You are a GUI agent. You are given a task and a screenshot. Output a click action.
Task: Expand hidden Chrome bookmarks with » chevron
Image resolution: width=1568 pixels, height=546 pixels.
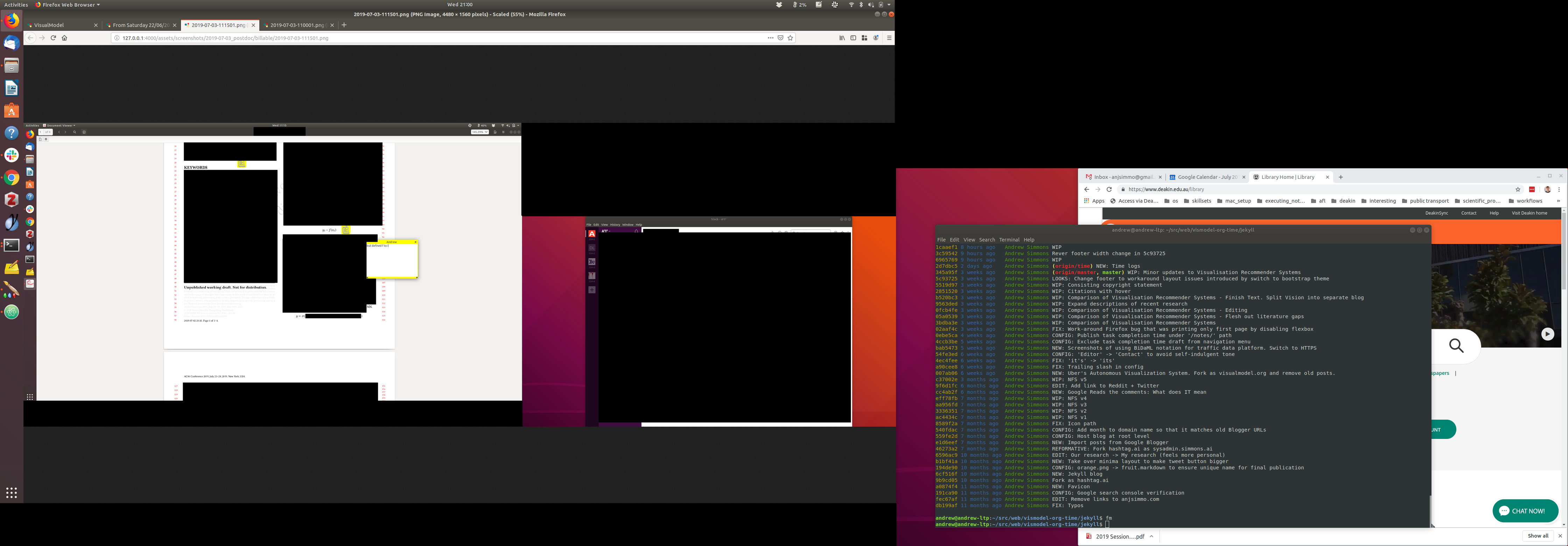(x=1557, y=201)
